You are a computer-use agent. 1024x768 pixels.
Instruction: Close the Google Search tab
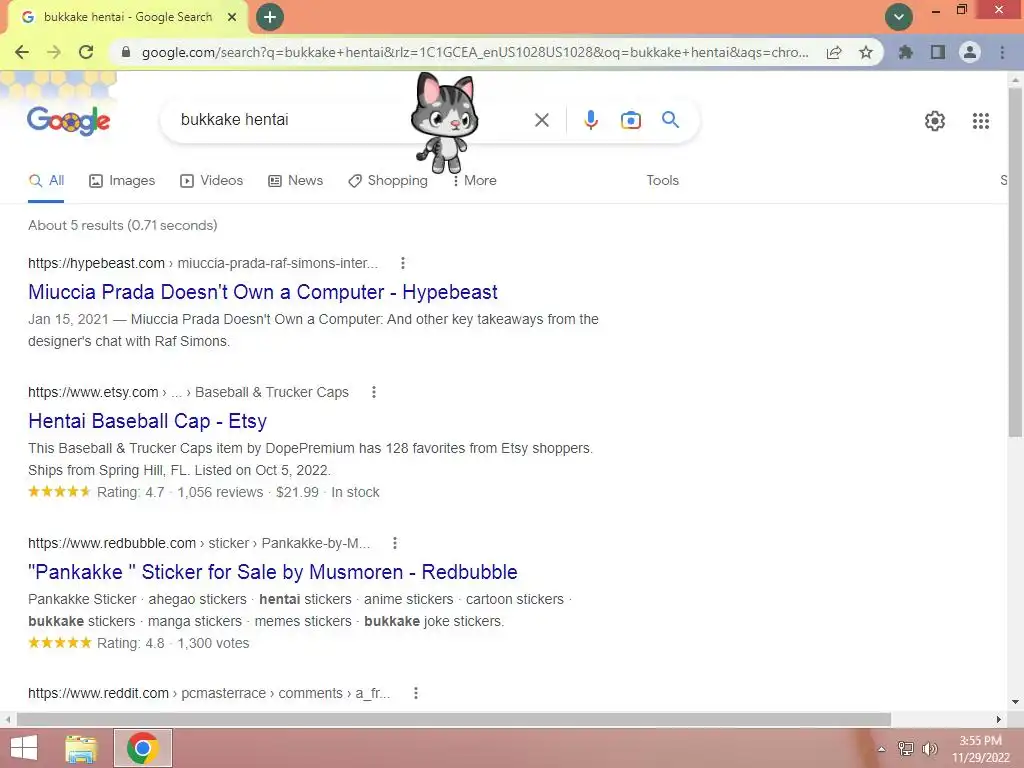click(x=232, y=17)
